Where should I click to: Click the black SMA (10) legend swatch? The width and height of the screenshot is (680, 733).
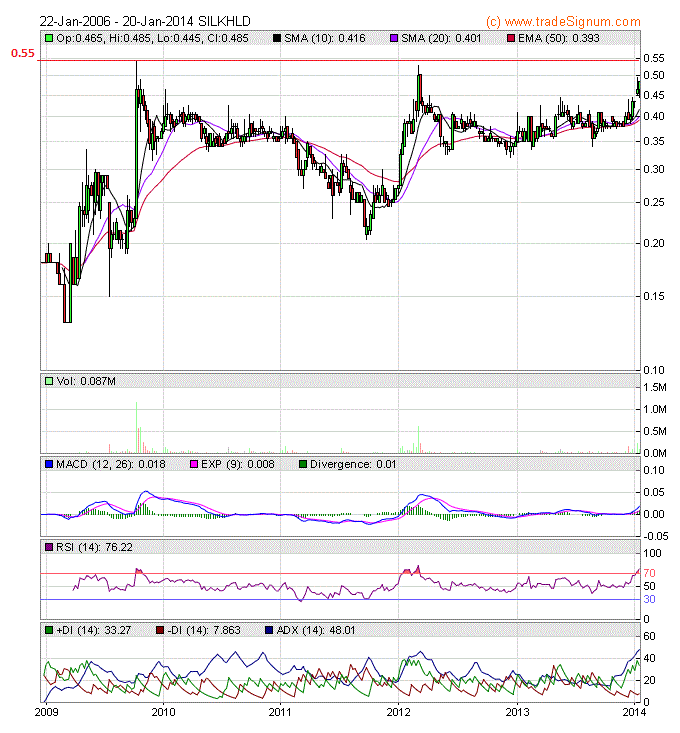coord(277,38)
